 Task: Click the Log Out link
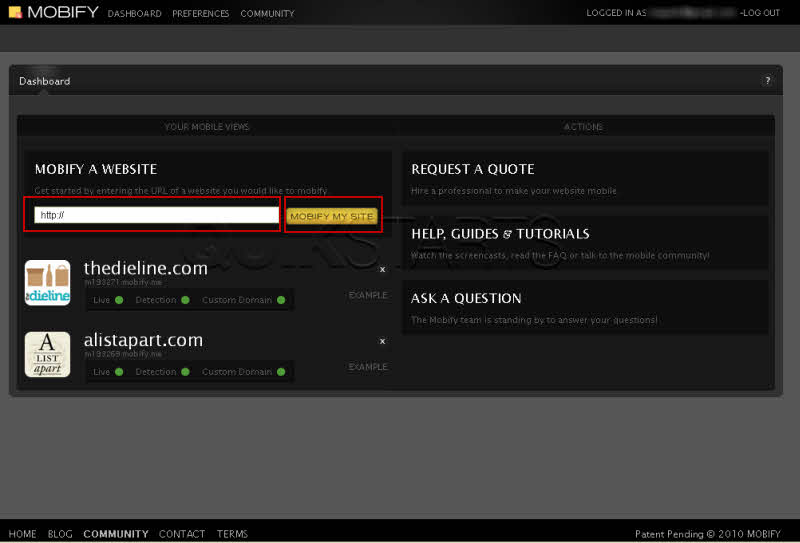(761, 13)
